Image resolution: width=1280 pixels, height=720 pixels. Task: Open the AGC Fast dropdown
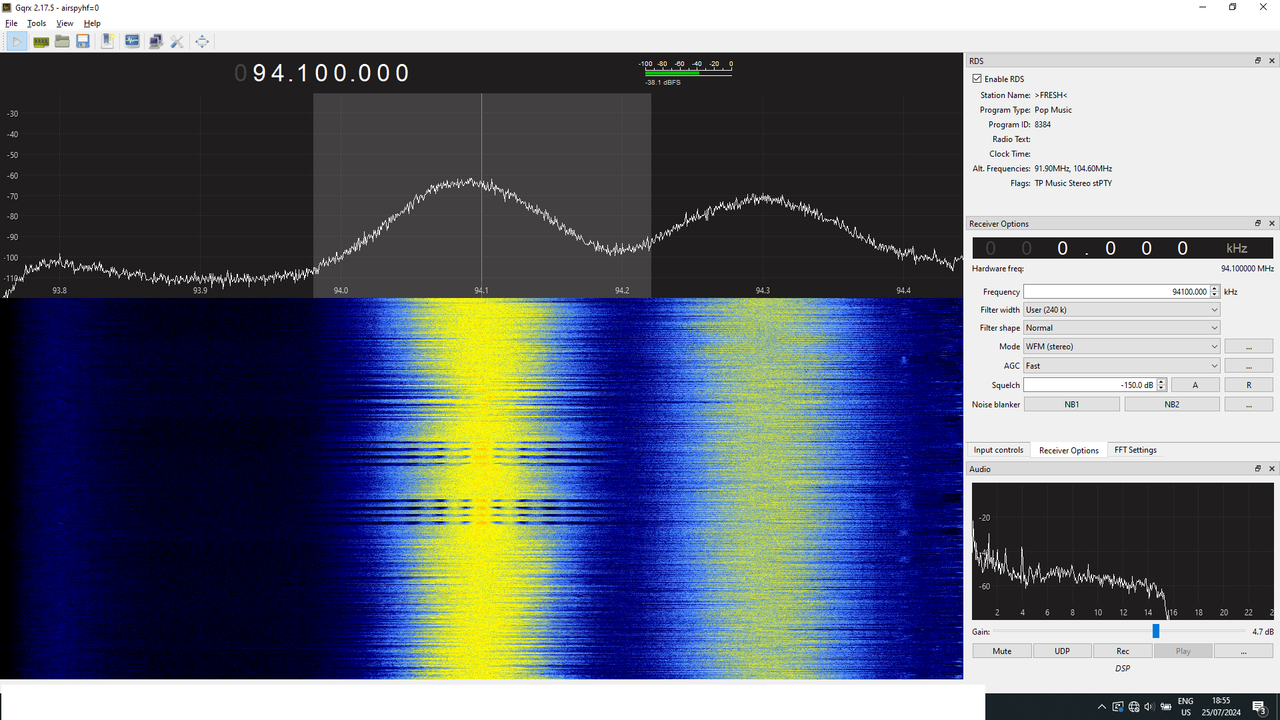pos(1121,366)
